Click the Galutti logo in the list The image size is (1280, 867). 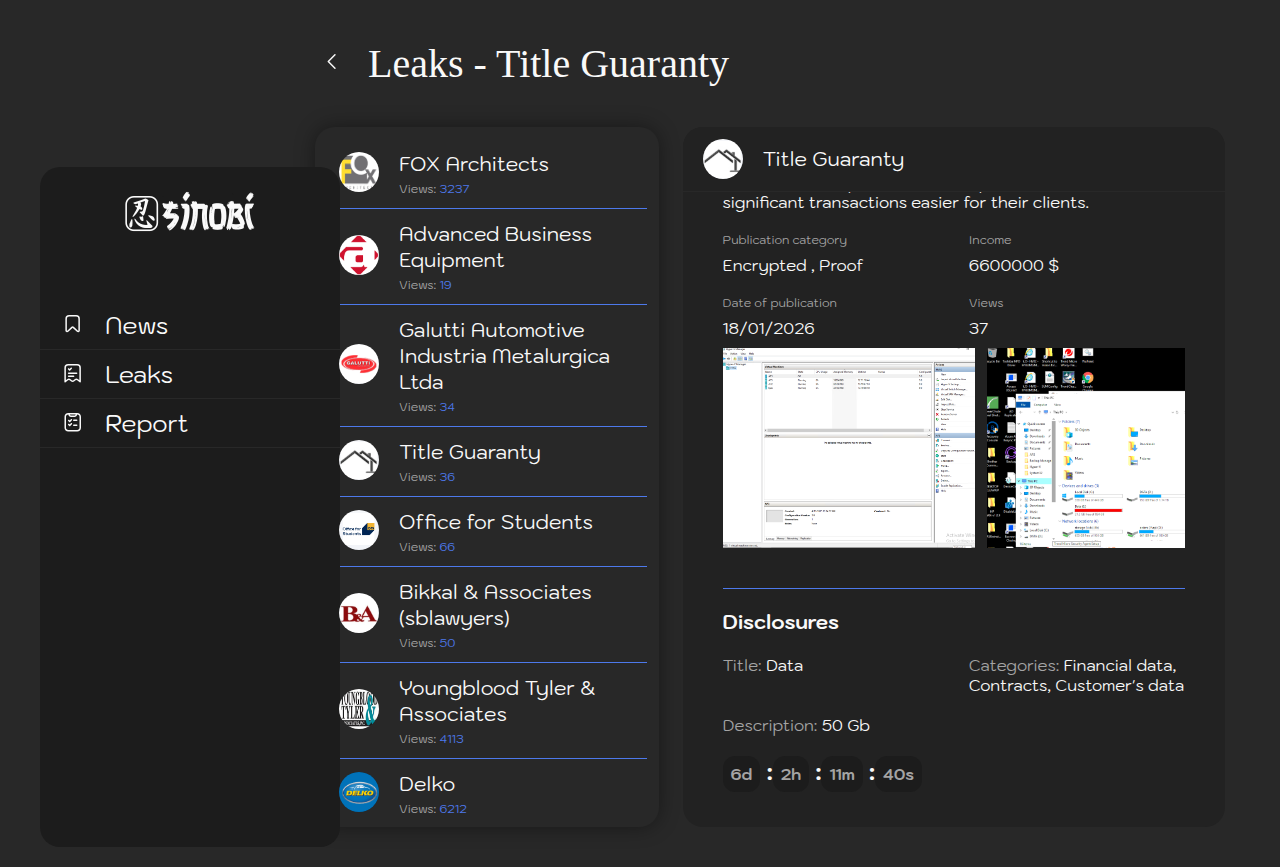coord(359,364)
